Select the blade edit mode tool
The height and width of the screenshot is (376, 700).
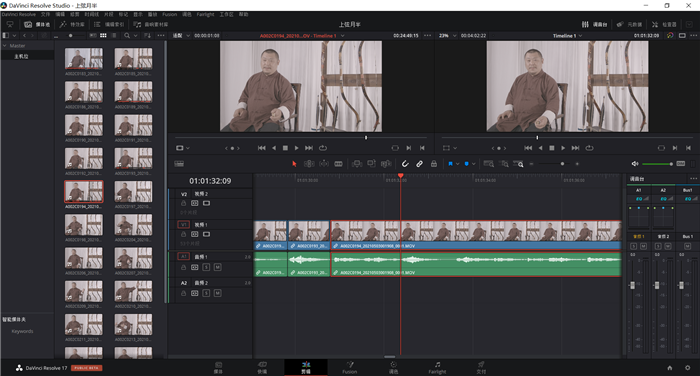point(338,164)
